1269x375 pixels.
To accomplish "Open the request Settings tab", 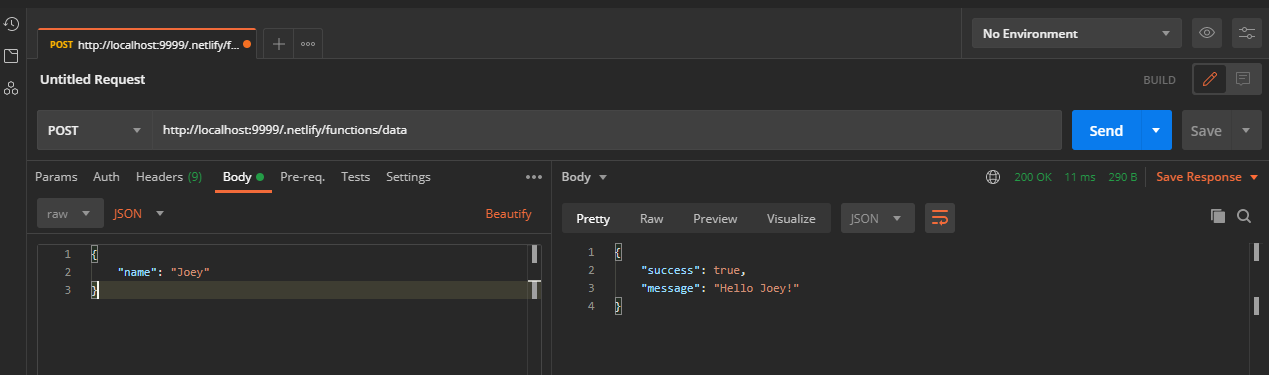I will coord(408,177).
